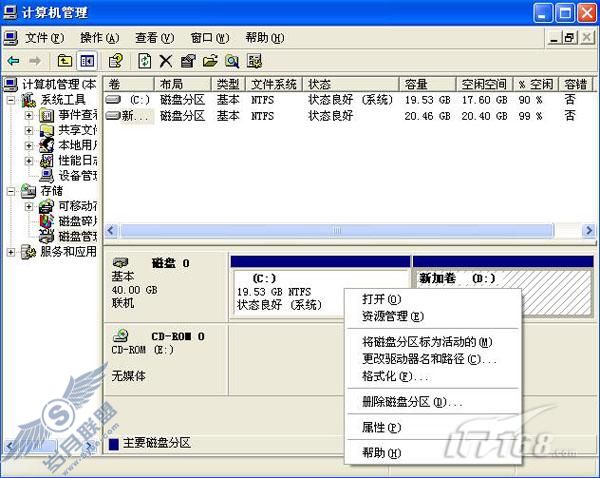Select the 共享文件 tree node

click(69, 131)
